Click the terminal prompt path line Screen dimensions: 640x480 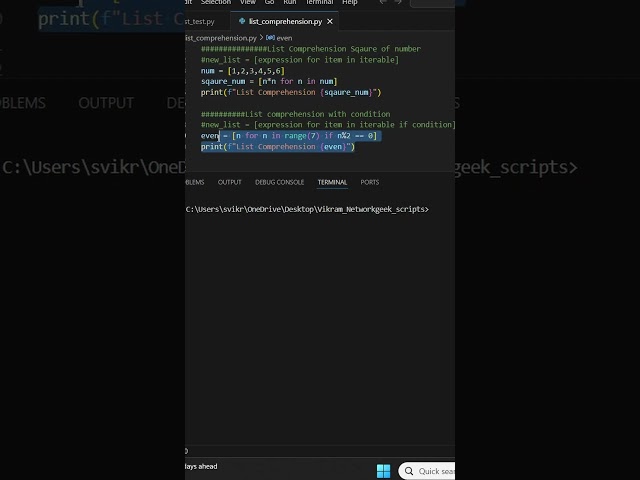(307, 209)
